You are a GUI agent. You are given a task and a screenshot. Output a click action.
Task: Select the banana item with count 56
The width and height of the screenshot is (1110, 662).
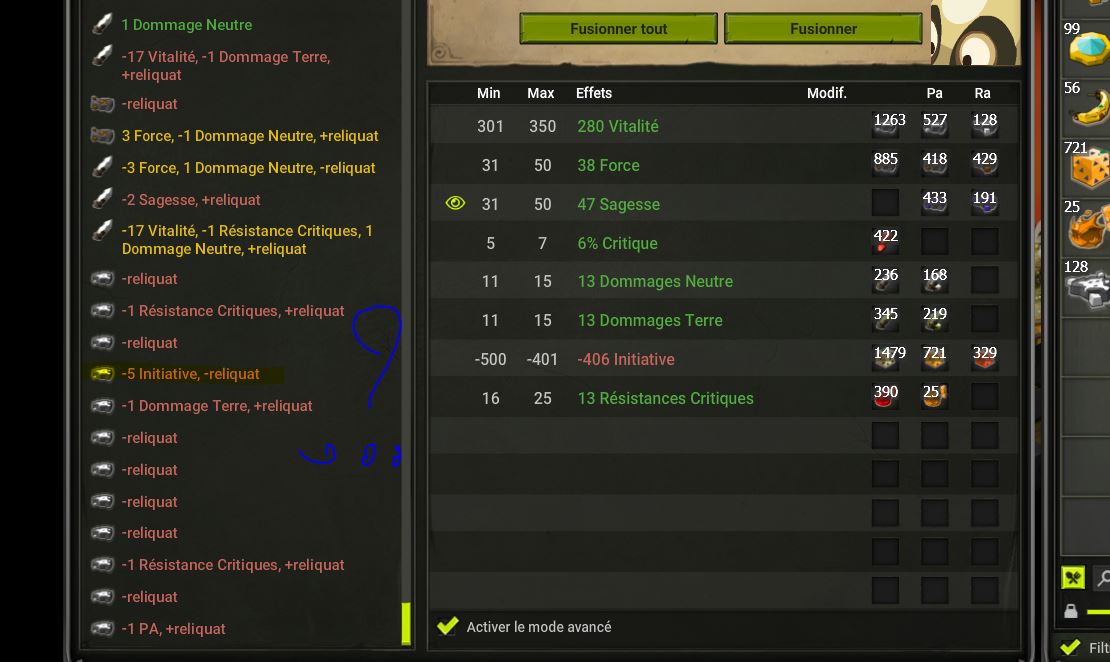1087,103
